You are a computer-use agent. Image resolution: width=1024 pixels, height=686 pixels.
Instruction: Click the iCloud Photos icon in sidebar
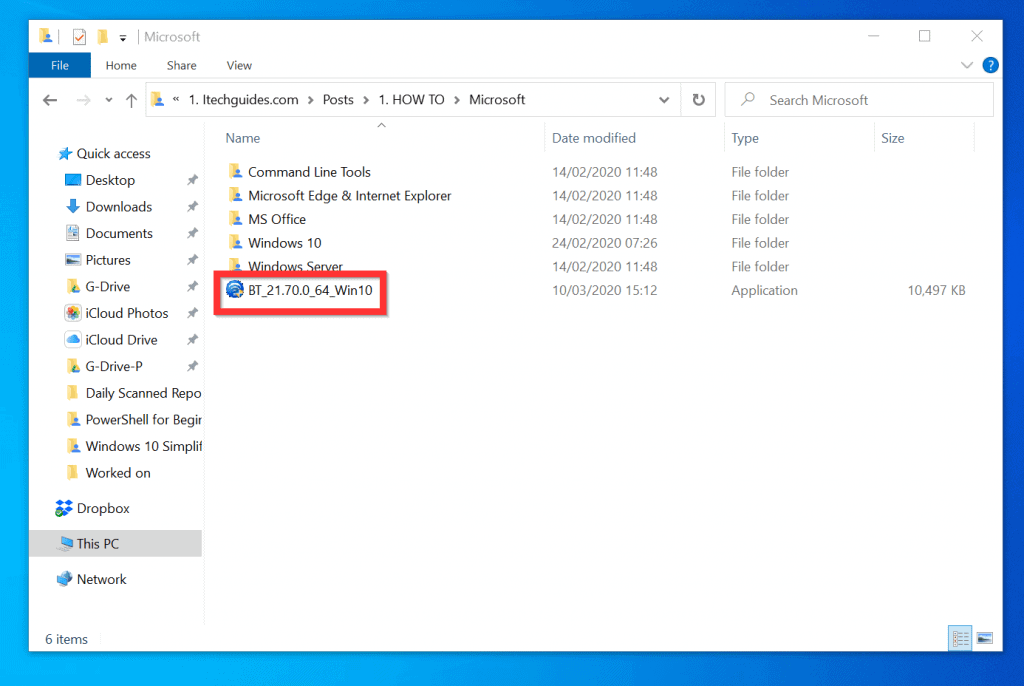pos(72,313)
